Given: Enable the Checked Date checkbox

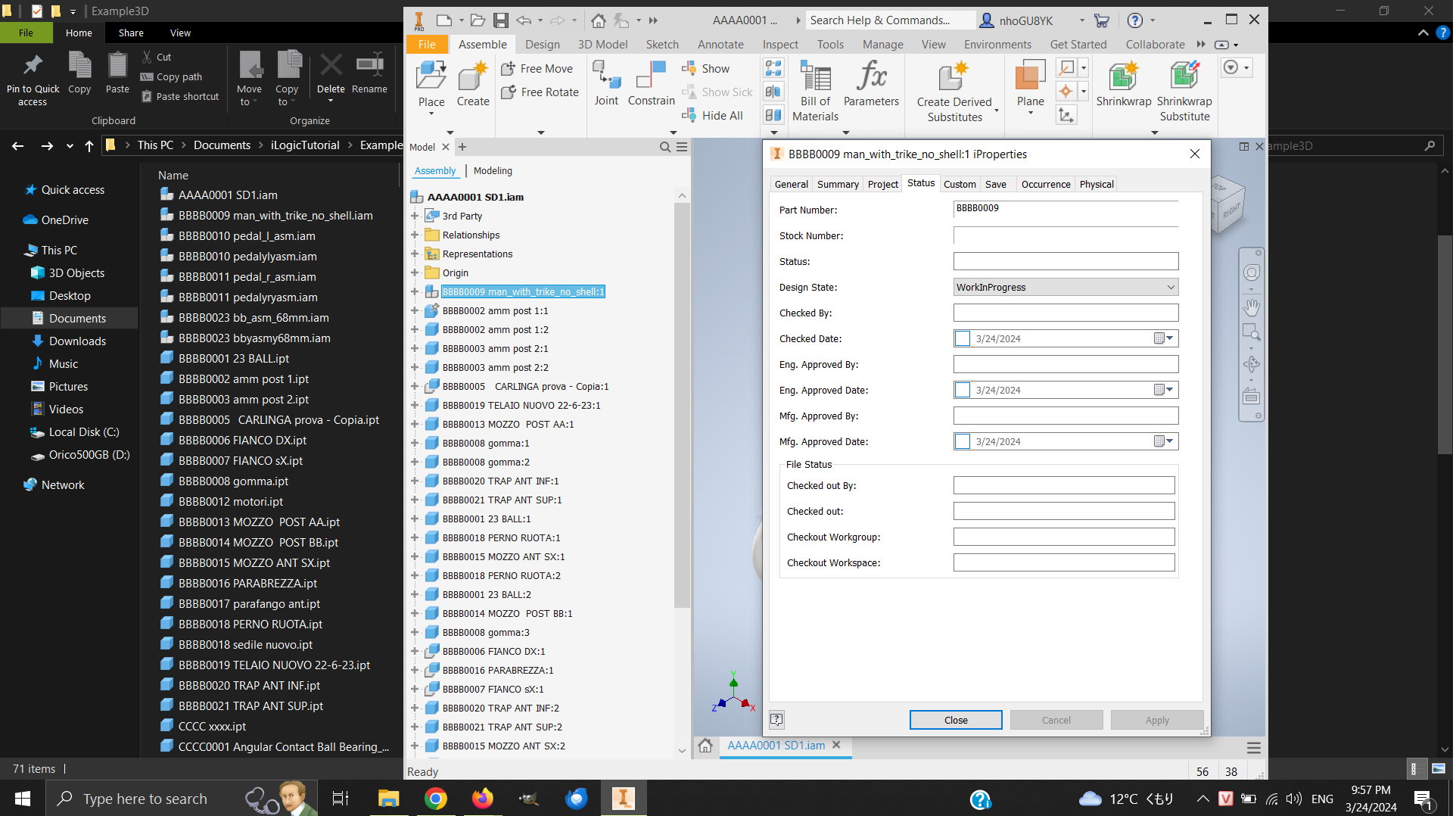Looking at the screenshot, I should tap(963, 338).
